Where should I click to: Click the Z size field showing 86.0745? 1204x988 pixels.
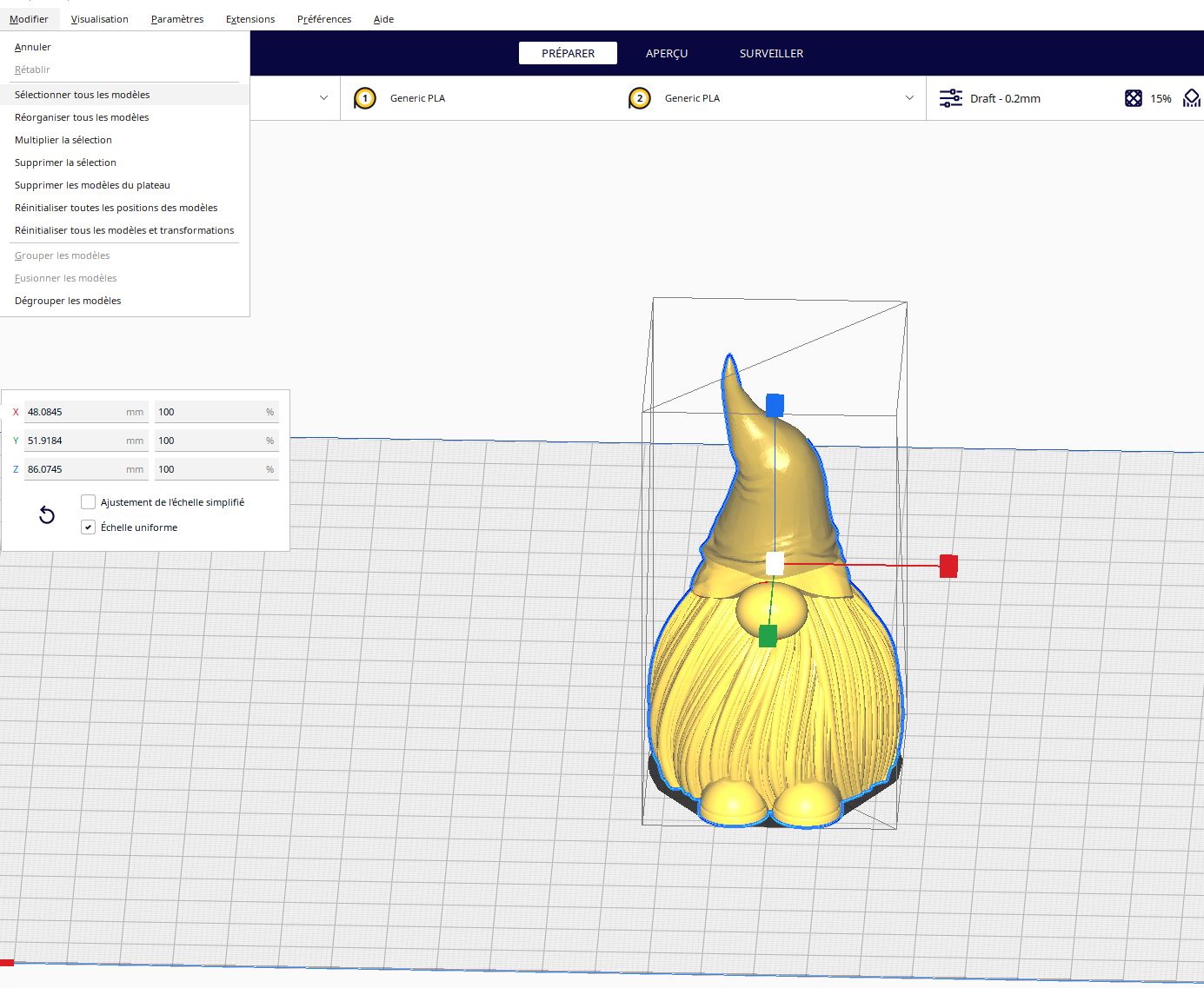tap(86, 469)
